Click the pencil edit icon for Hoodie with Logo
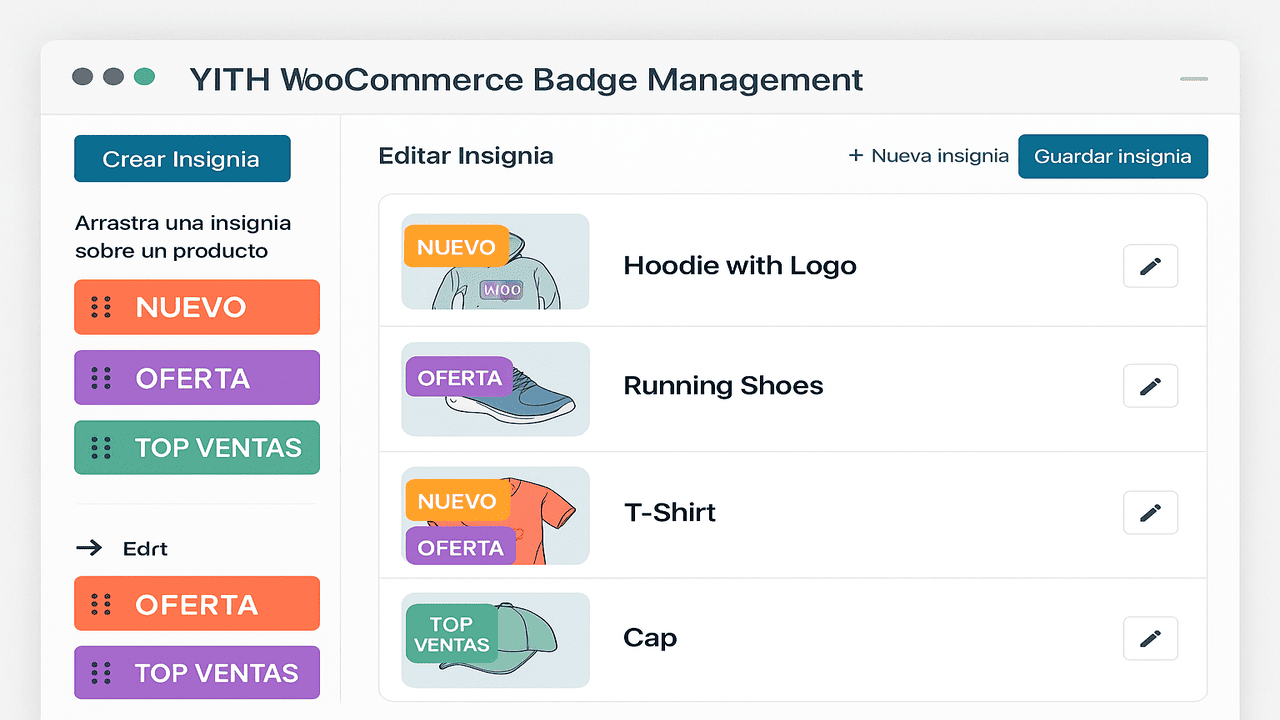This screenshot has width=1280, height=720. tap(1150, 266)
